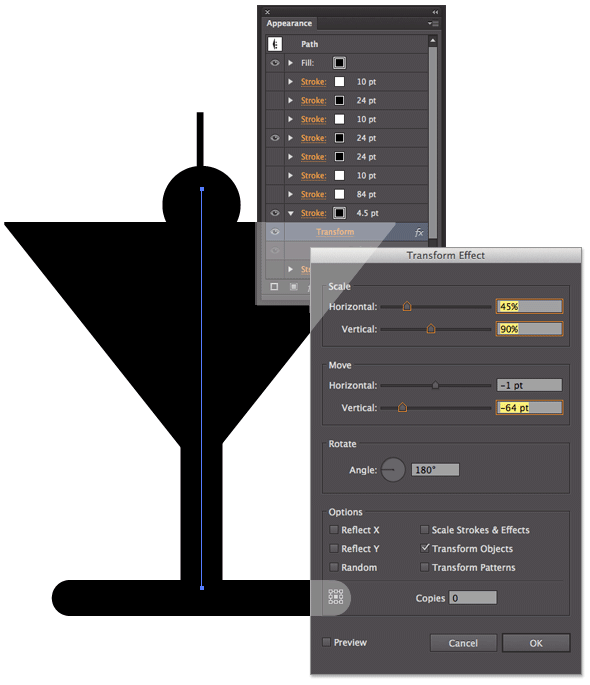
Task: Click the Rotate angle dial
Action: point(393,470)
